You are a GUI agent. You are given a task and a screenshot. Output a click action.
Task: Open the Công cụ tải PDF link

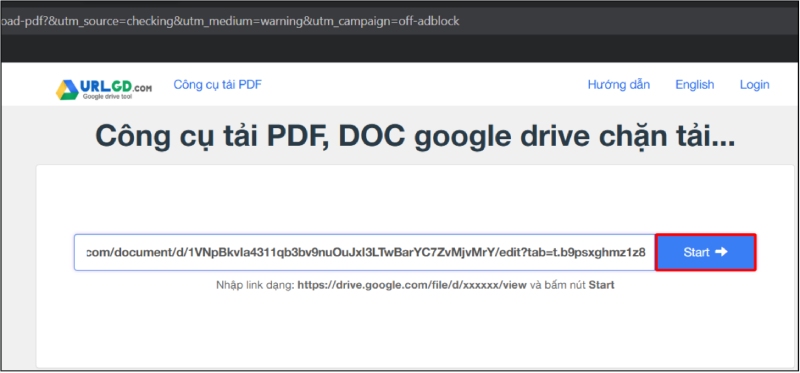click(x=217, y=85)
